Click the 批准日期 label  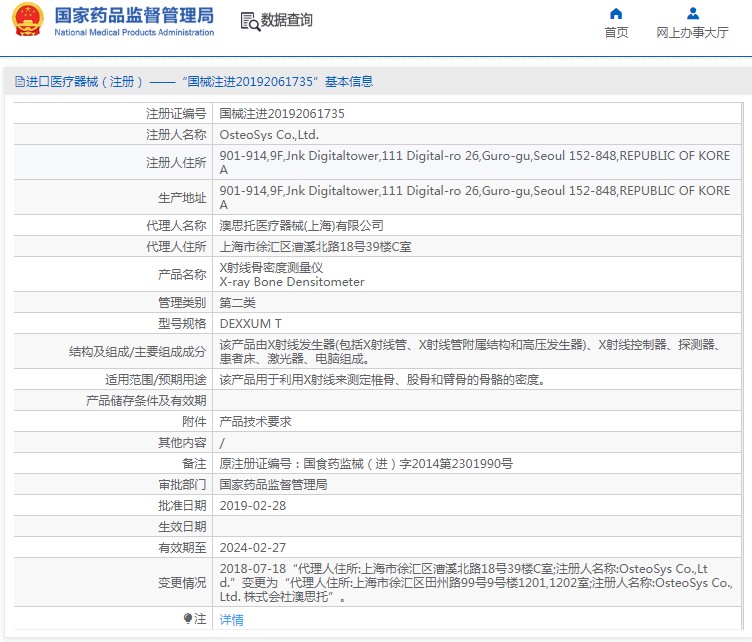(x=182, y=506)
